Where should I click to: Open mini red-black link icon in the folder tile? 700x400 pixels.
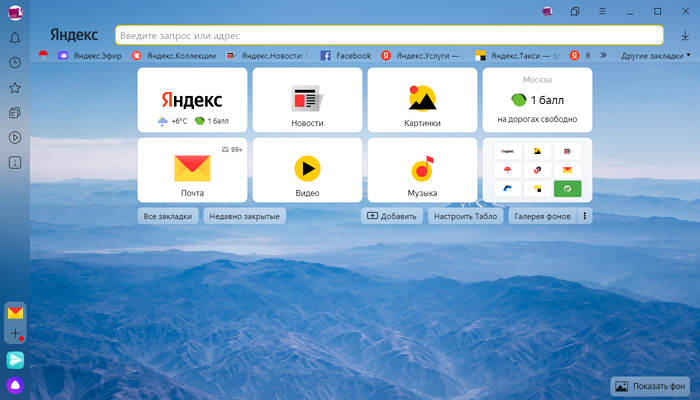(538, 170)
